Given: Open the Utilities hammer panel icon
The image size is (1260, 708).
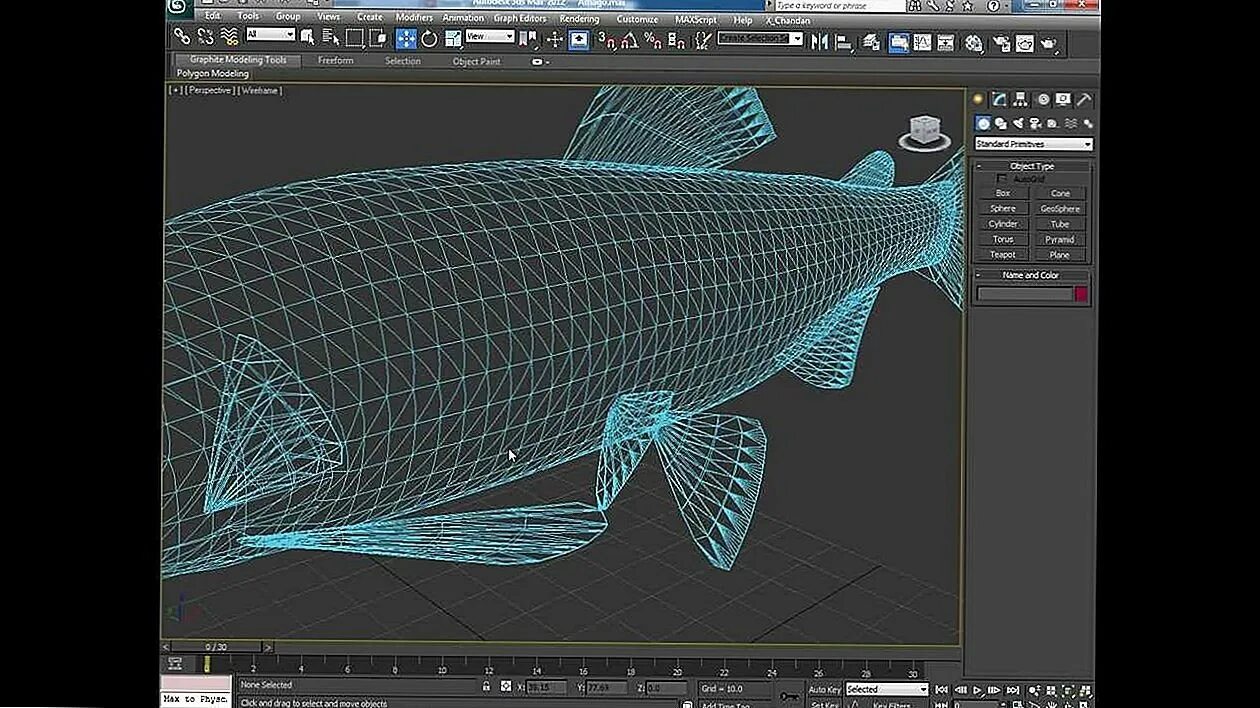Looking at the screenshot, I should point(1084,99).
